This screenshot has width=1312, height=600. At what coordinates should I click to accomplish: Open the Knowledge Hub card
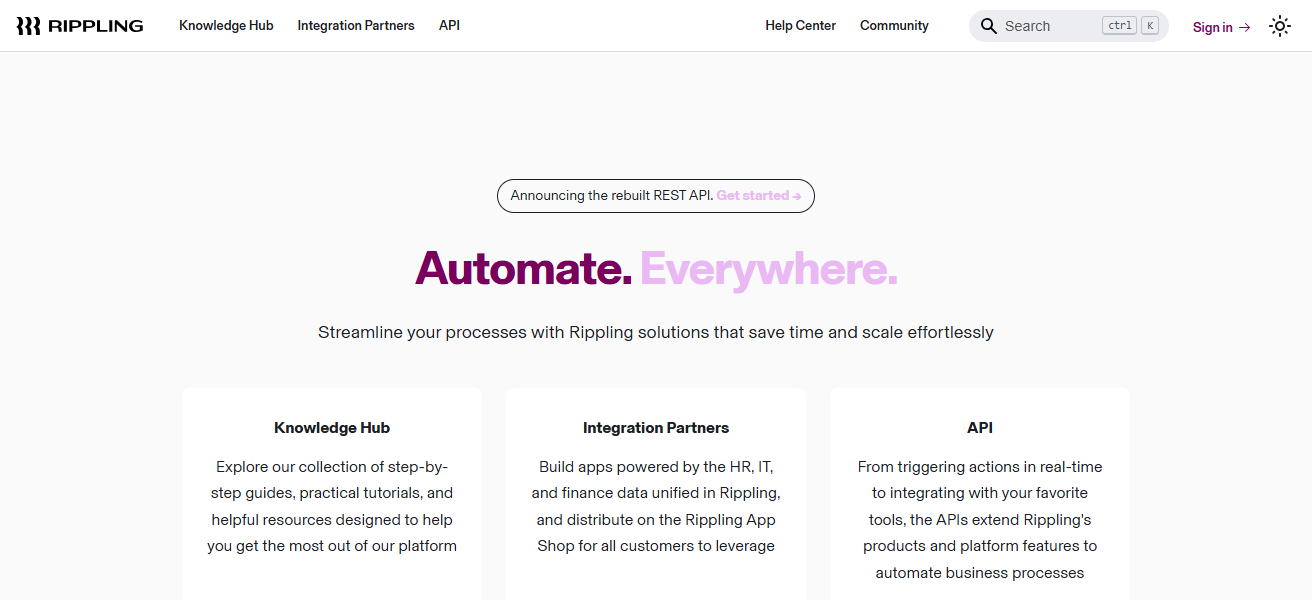pos(332,490)
